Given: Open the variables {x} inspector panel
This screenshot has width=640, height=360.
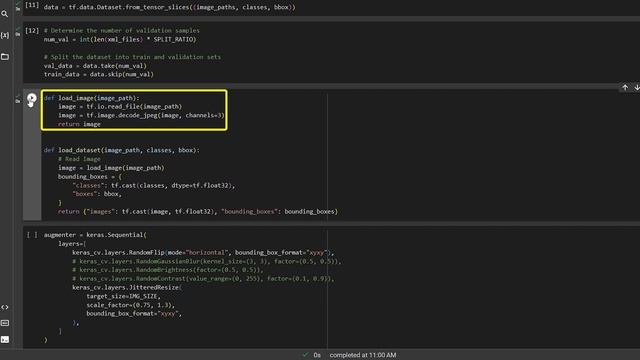Looking at the screenshot, I should point(4,36).
